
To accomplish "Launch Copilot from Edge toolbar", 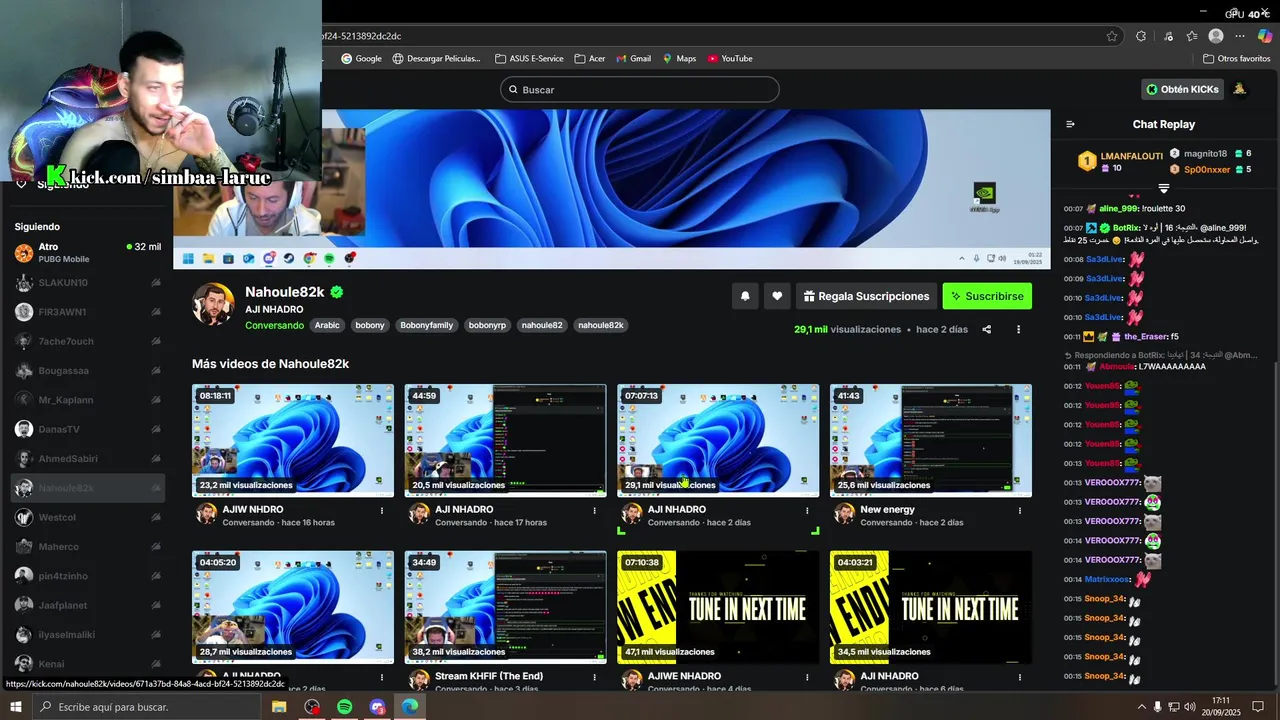I will pyautogui.click(x=1265, y=36).
